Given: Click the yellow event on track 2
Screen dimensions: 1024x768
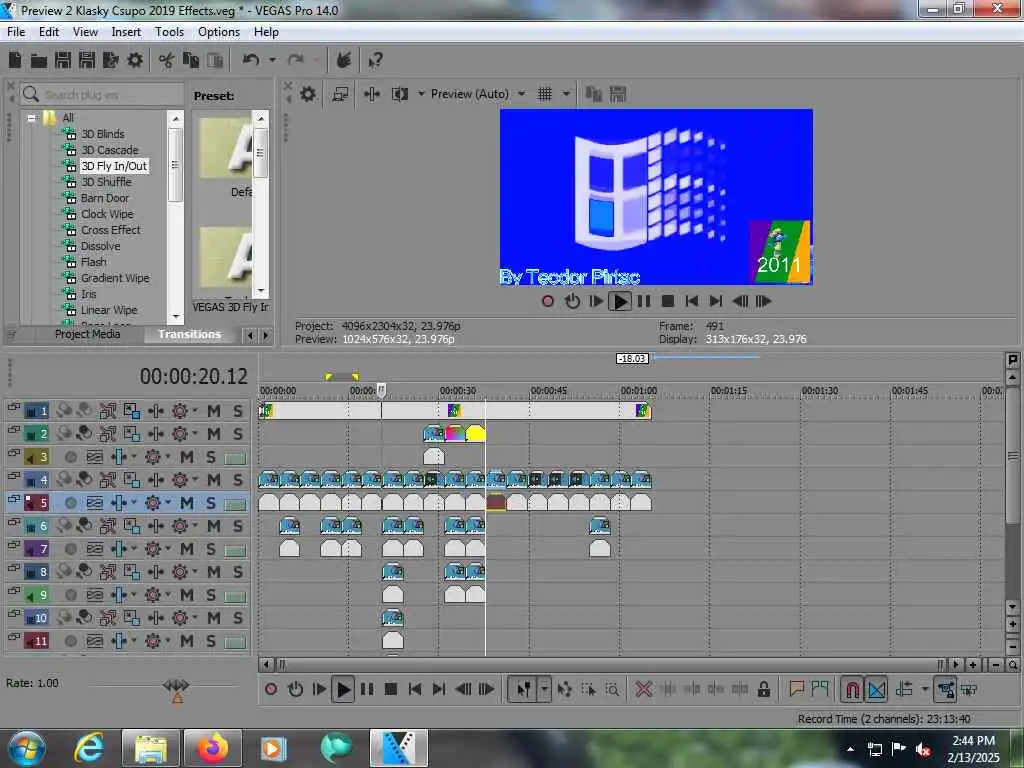Looking at the screenshot, I should click(475, 434).
